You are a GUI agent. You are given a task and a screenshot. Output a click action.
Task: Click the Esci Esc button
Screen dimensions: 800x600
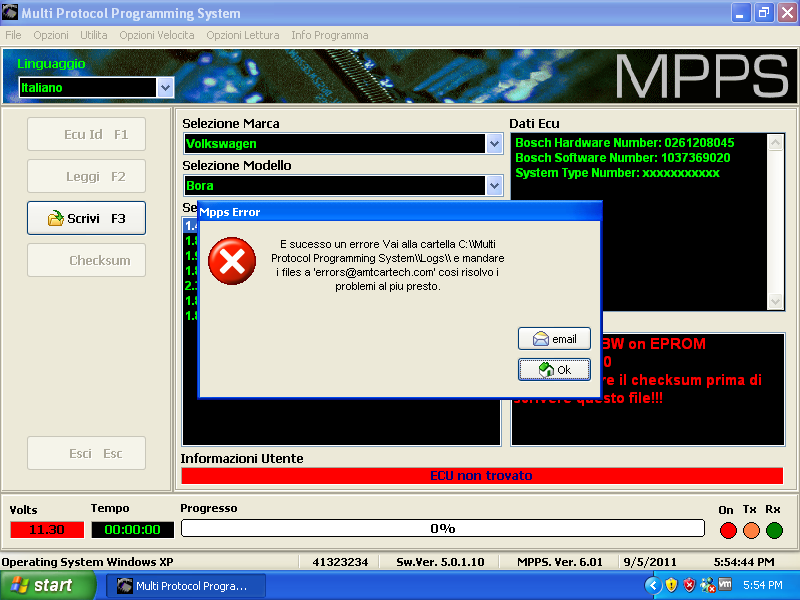pyautogui.click(x=86, y=453)
